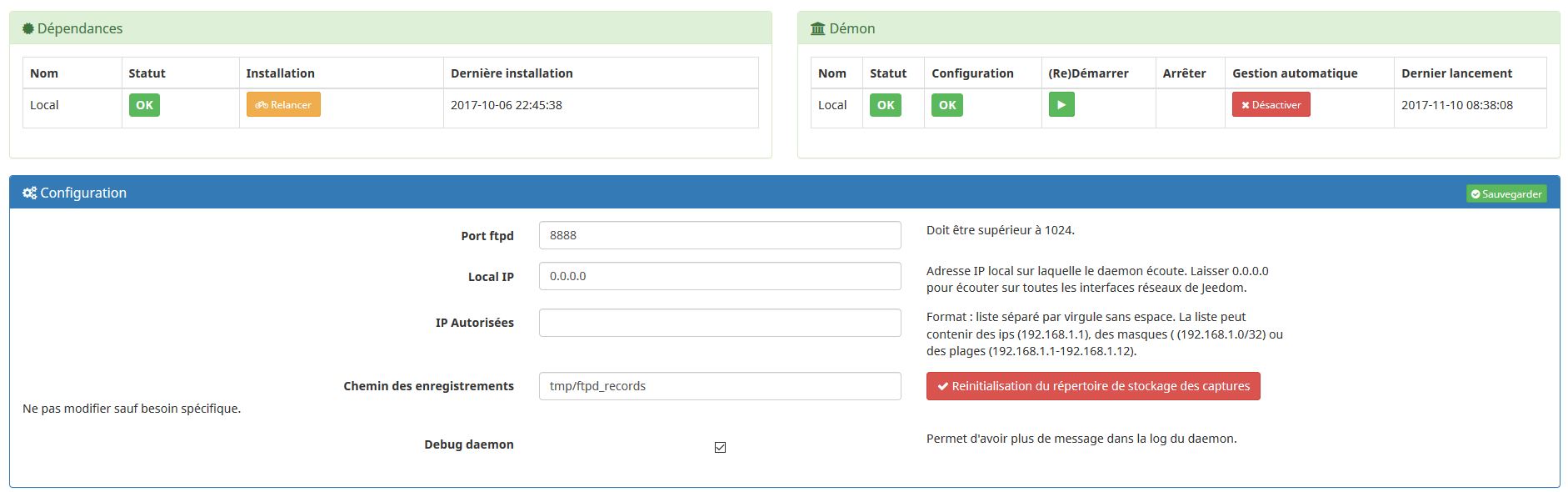Click the (Re)Démarrer column header
The image size is (1568, 492).
coord(1088,73)
